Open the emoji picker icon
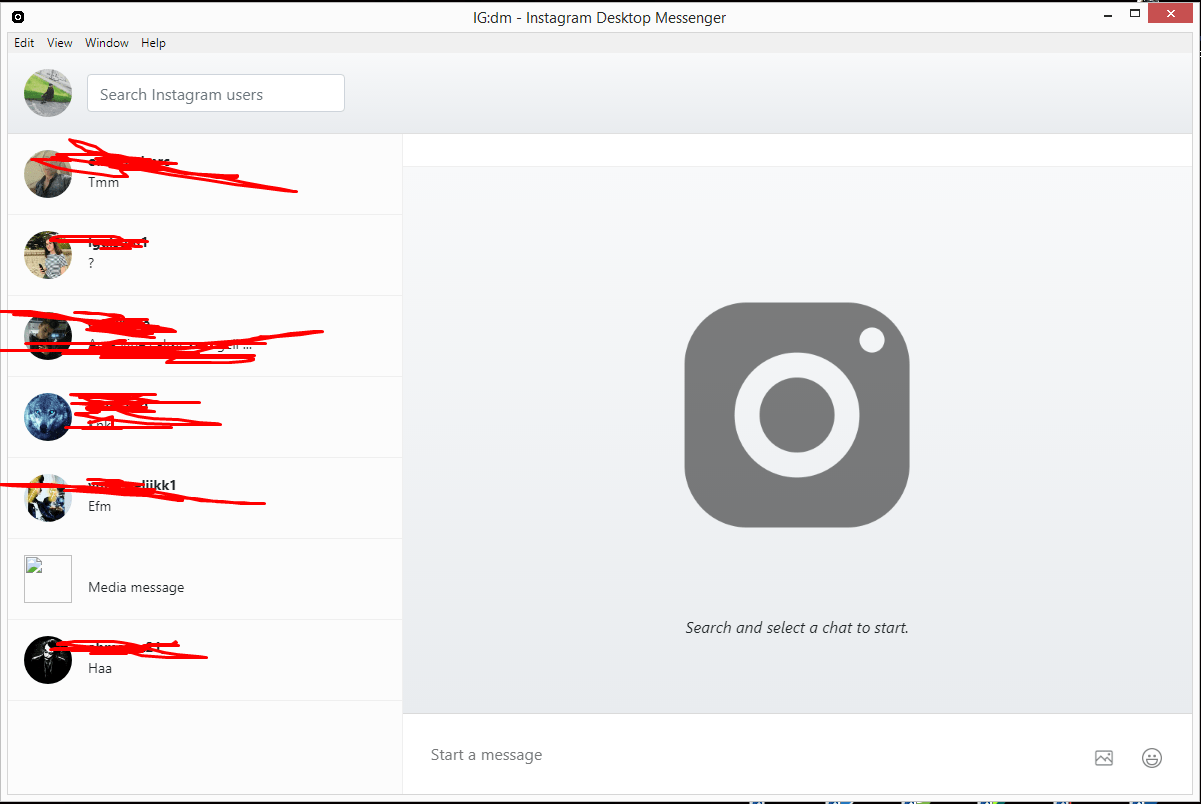This screenshot has height=804, width=1201. 1152,758
